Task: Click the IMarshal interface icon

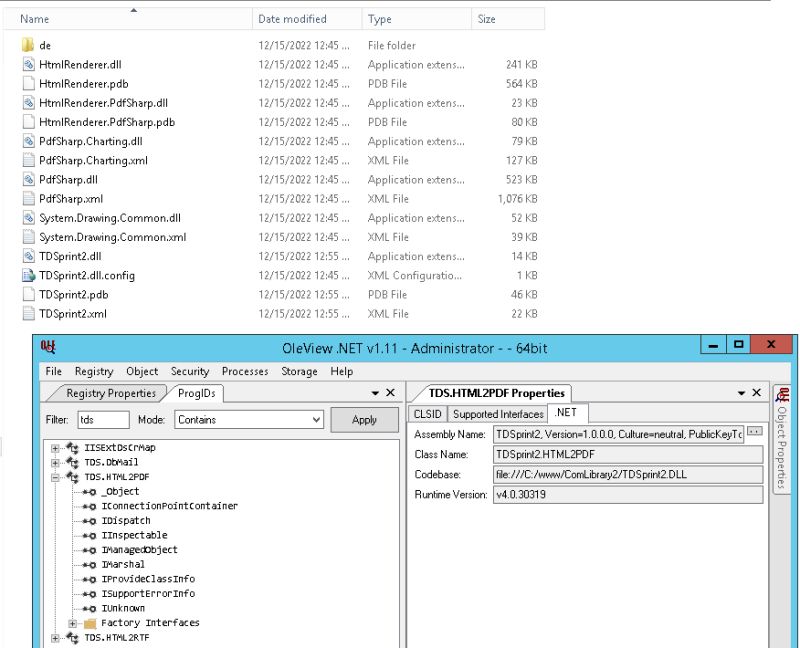Action: coord(89,564)
